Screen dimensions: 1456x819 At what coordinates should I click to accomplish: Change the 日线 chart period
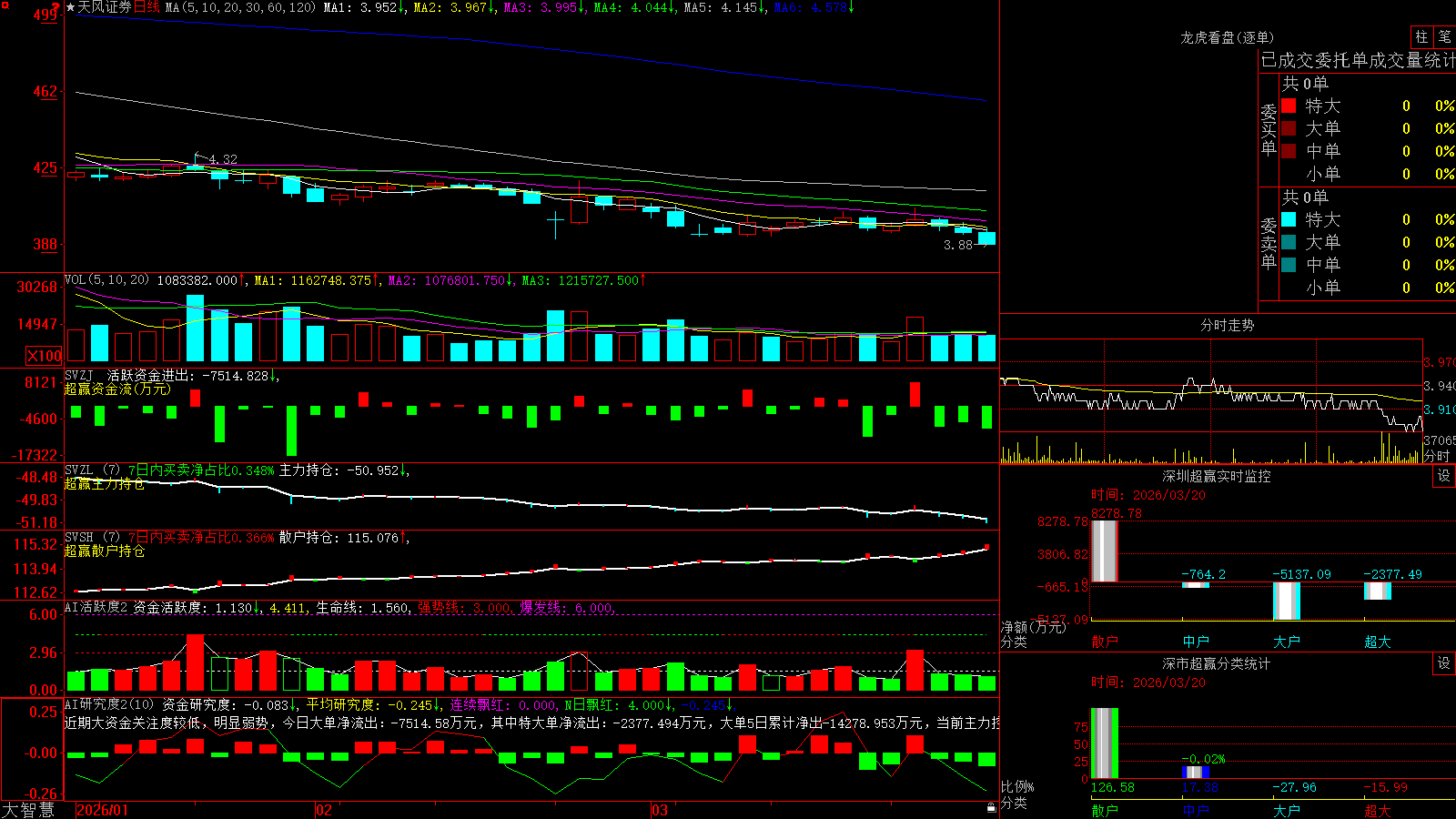point(147,7)
